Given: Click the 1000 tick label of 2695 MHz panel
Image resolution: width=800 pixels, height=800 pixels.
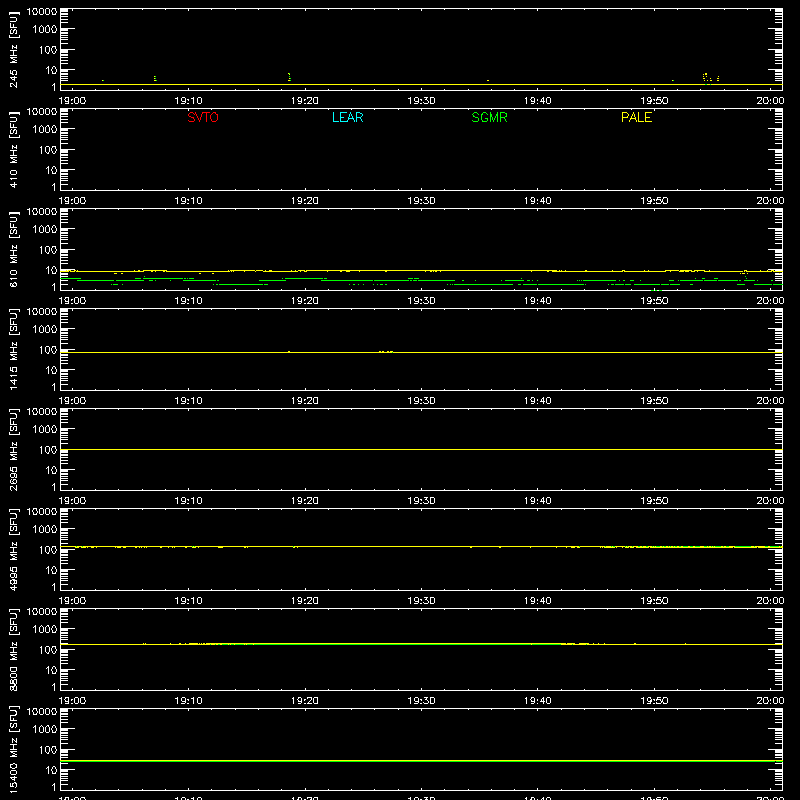Looking at the screenshot, I should [x=45, y=430].
